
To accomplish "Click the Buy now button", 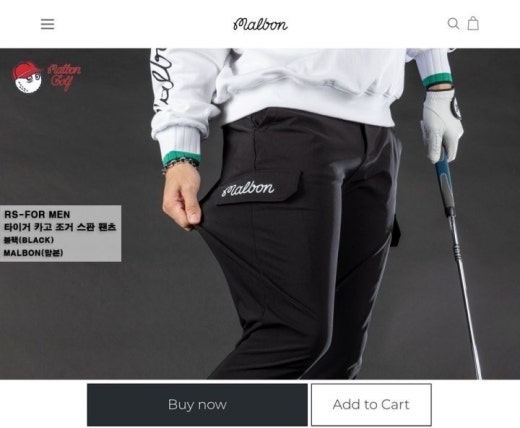I will click(x=197, y=404).
